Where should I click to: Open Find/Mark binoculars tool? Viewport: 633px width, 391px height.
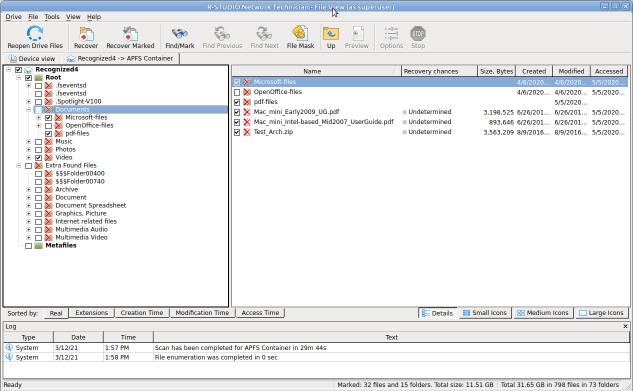(x=180, y=34)
